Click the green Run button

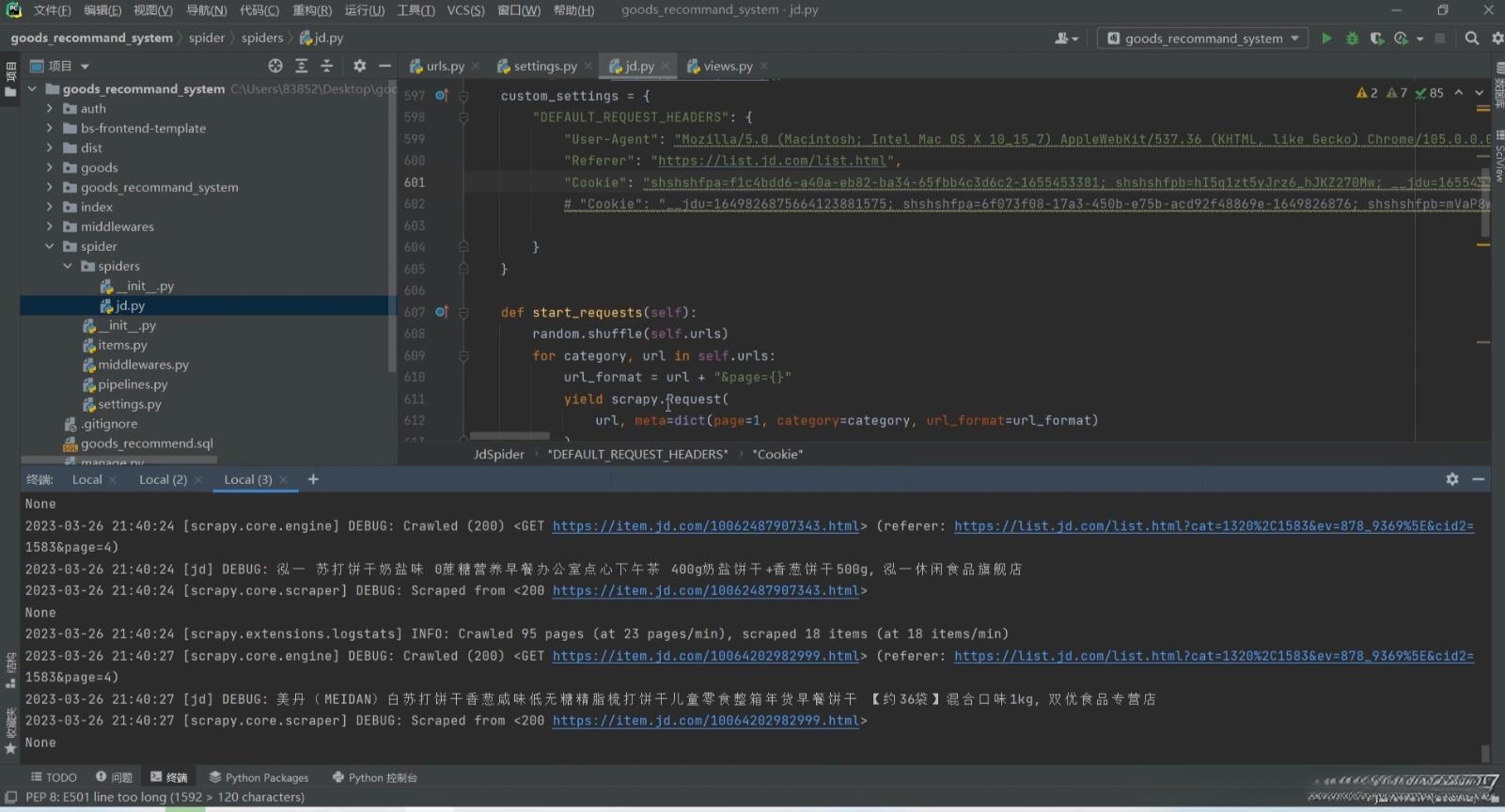1326,39
